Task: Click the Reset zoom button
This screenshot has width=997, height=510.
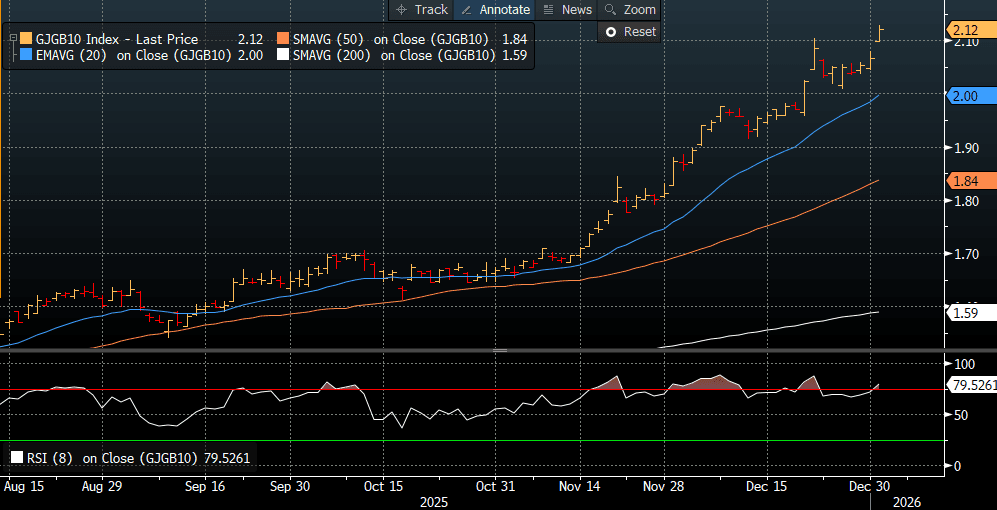Action: pyautogui.click(x=630, y=31)
